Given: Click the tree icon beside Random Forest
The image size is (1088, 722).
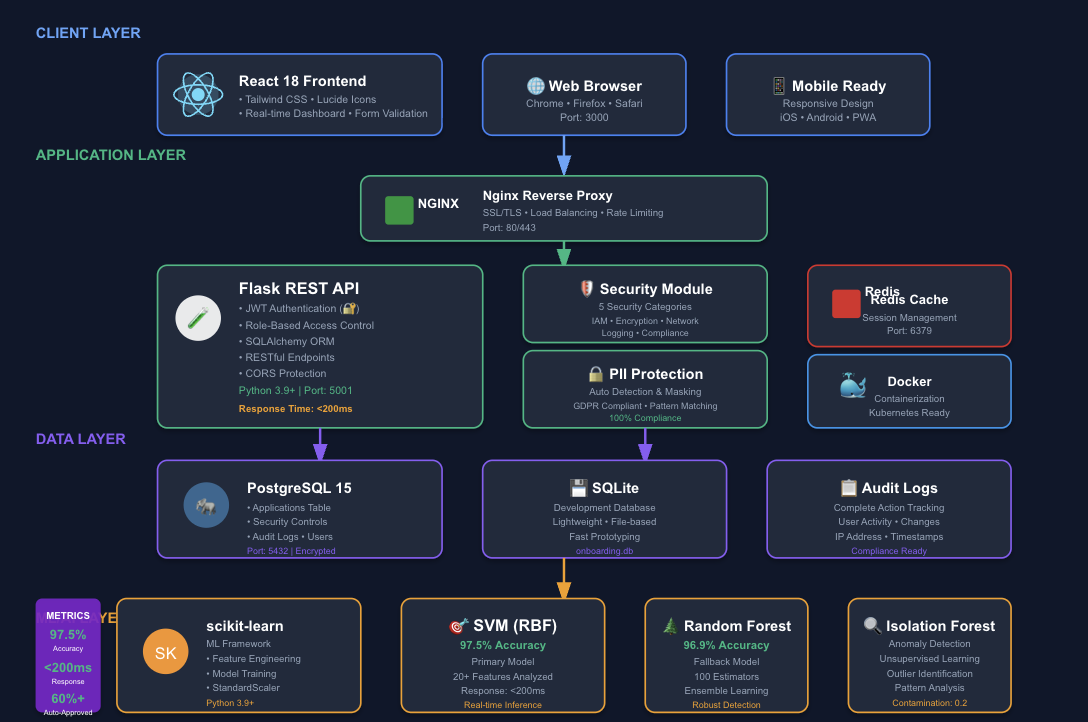Looking at the screenshot, I should [670, 626].
